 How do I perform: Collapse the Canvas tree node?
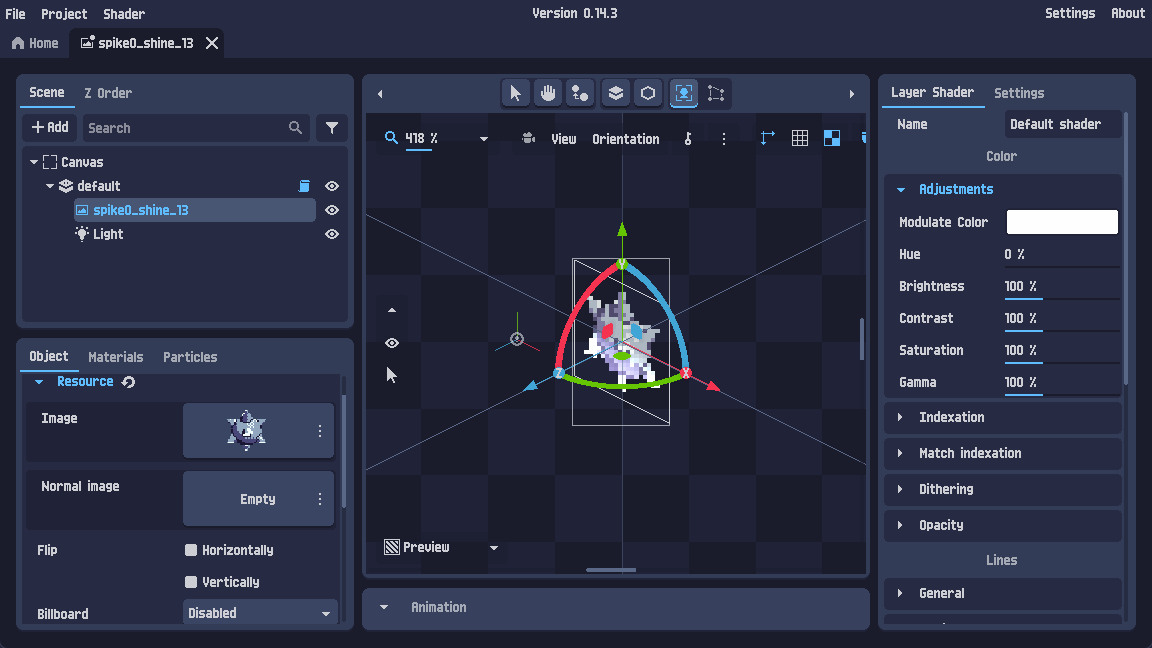click(x=34, y=162)
